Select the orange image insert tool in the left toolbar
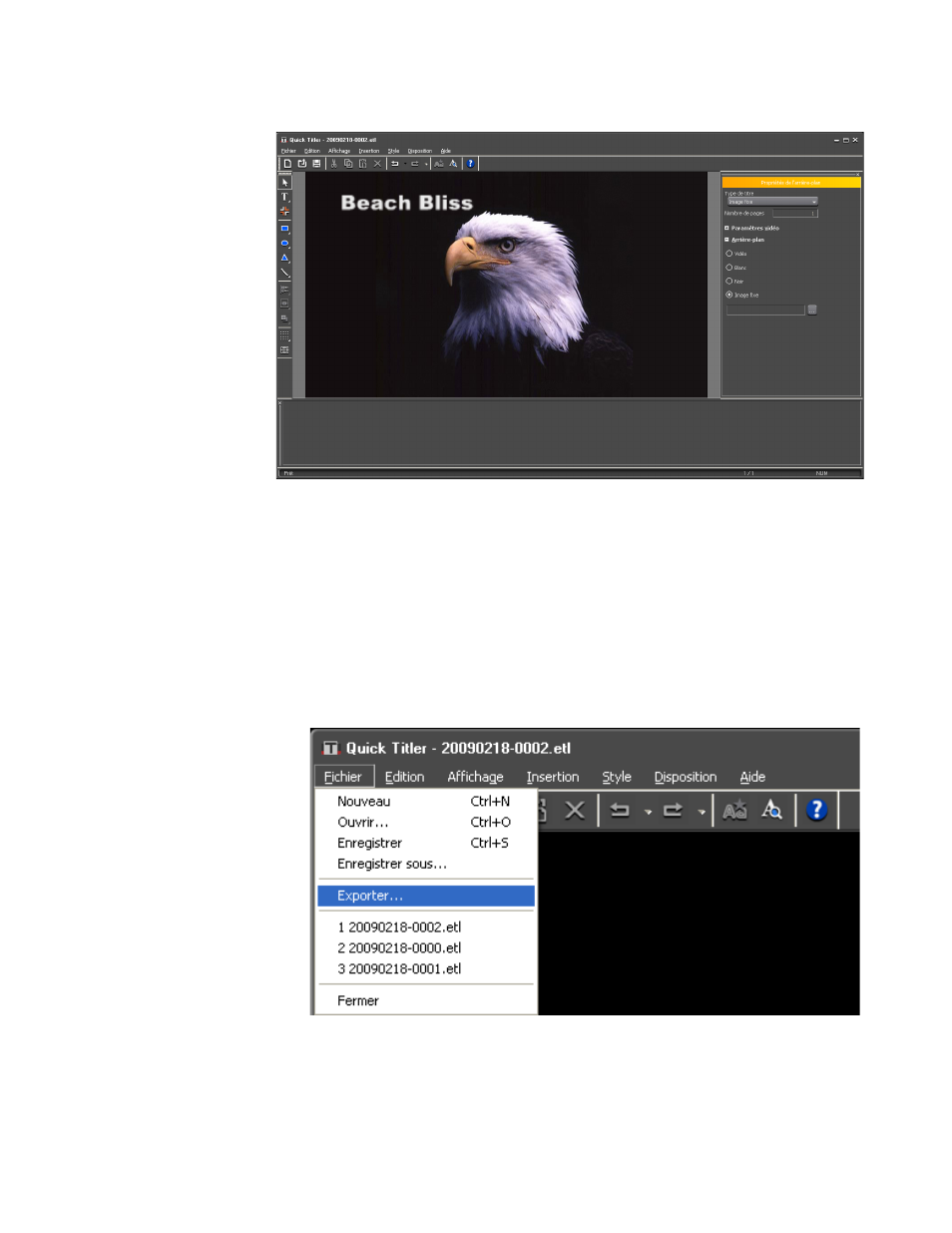Image resolution: width=952 pixels, height=1233 pixels. [284, 211]
